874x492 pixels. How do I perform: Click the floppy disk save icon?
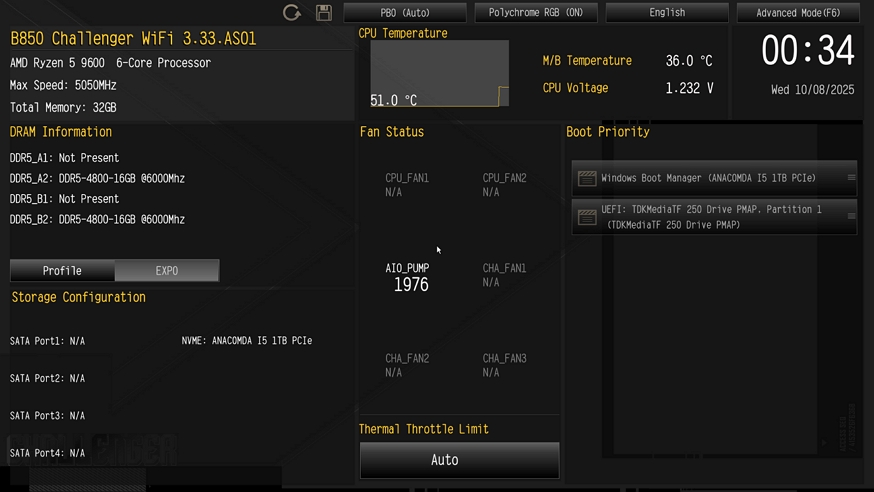tap(324, 13)
